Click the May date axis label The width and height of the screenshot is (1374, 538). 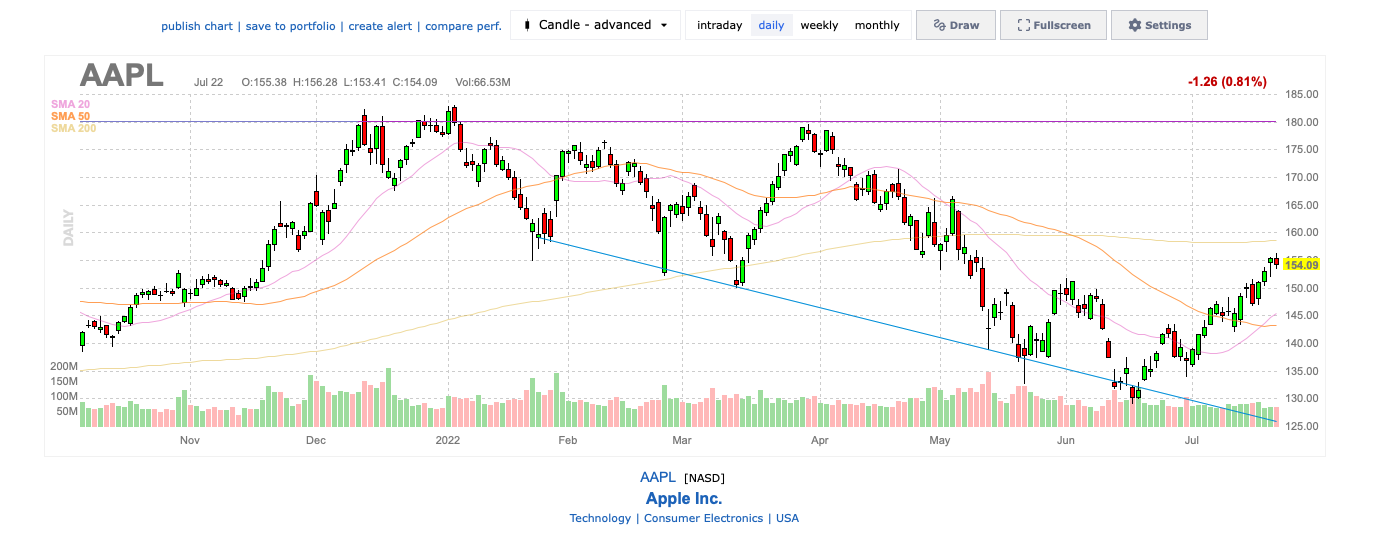coord(939,440)
